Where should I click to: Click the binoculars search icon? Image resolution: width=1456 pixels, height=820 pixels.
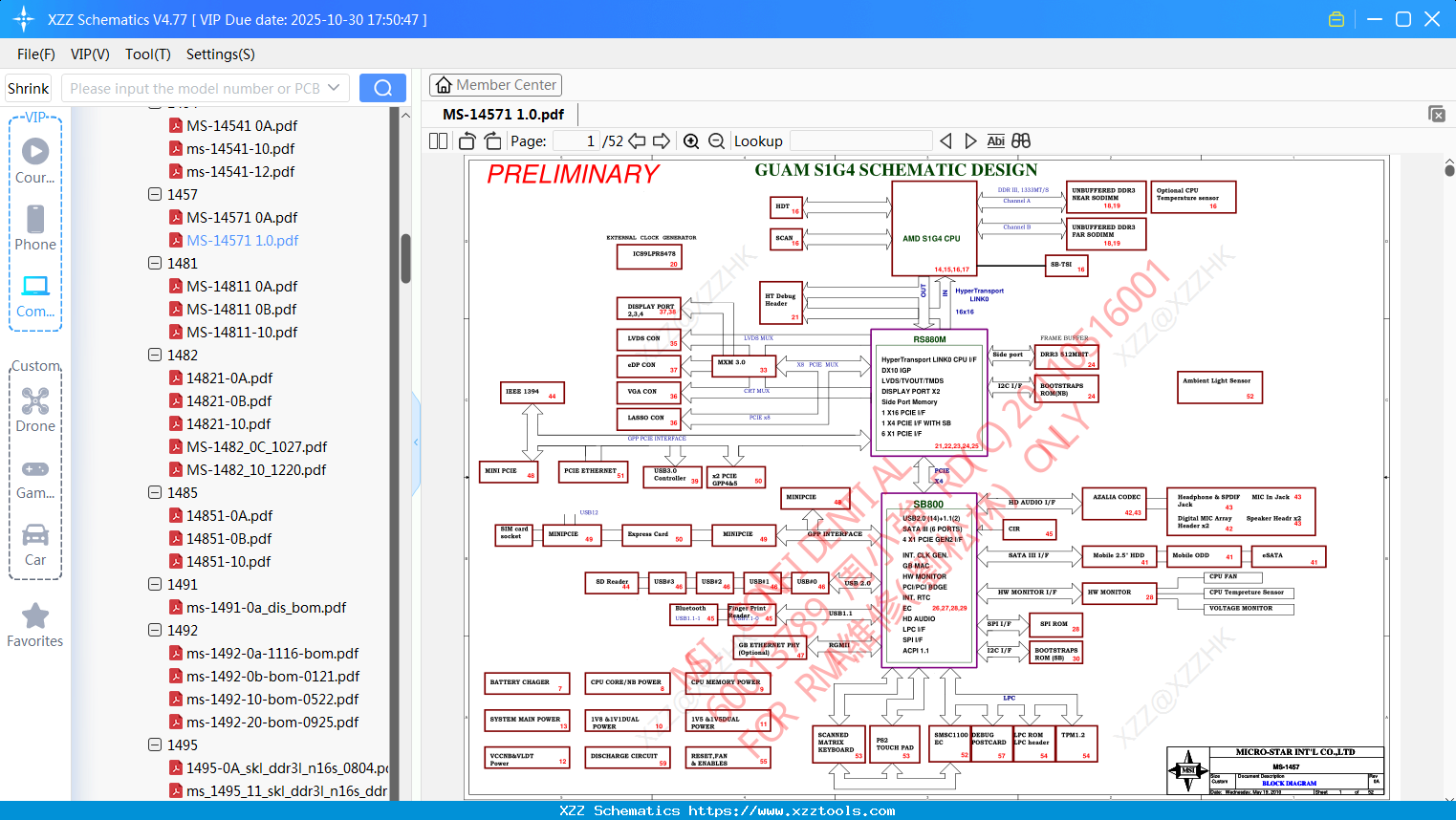[1021, 140]
